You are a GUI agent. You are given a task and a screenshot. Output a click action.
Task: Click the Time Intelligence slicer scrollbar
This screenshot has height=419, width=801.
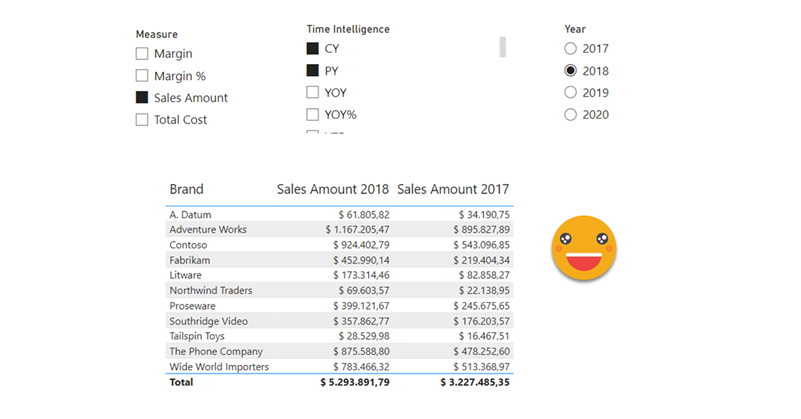(503, 47)
